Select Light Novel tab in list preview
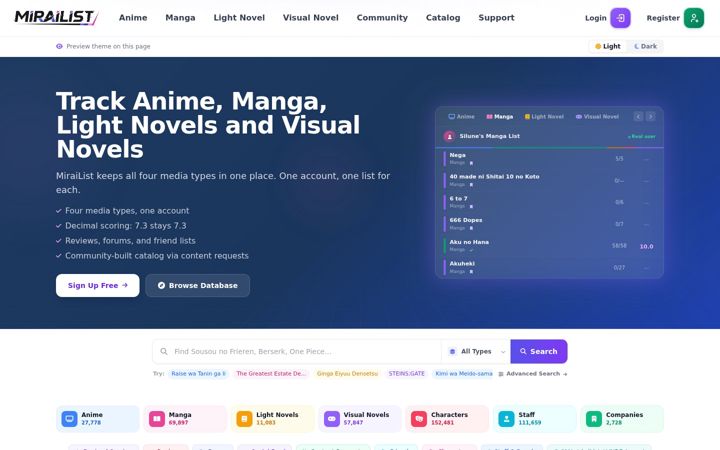Screen dimensions: 720x450 click(544, 117)
